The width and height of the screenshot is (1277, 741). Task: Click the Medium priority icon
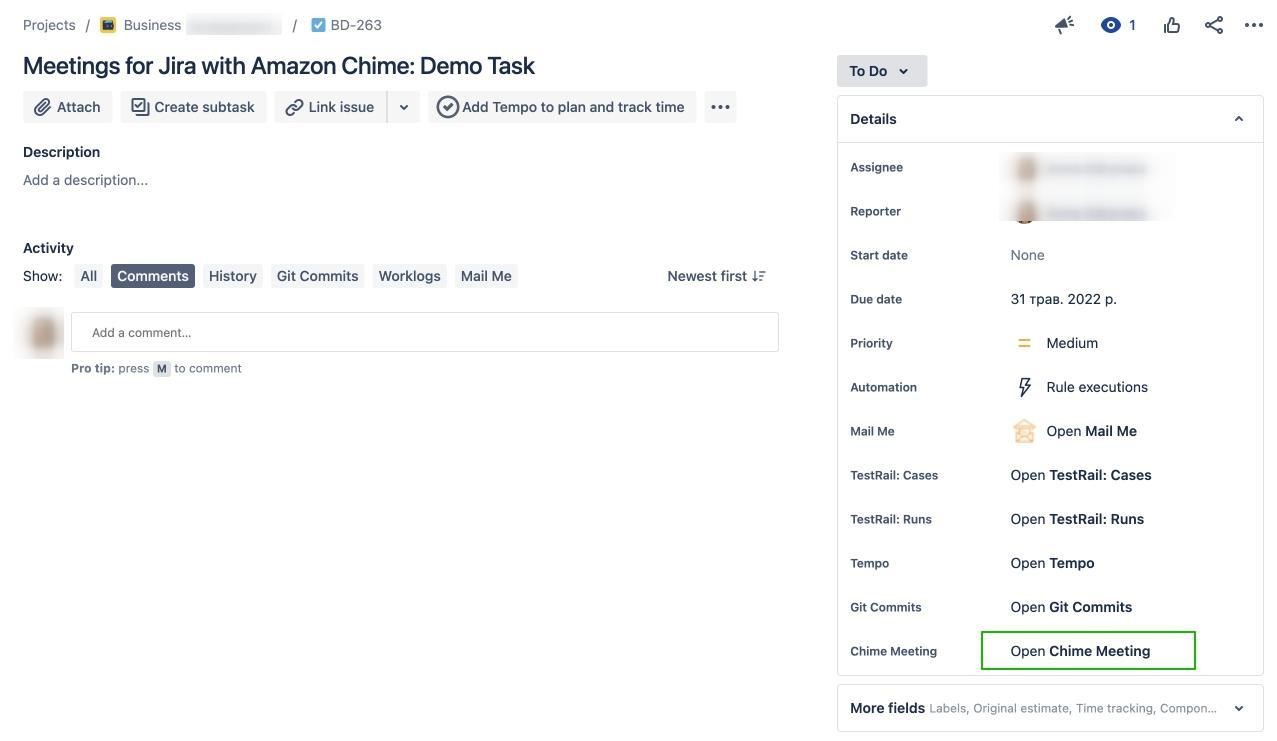point(1024,343)
